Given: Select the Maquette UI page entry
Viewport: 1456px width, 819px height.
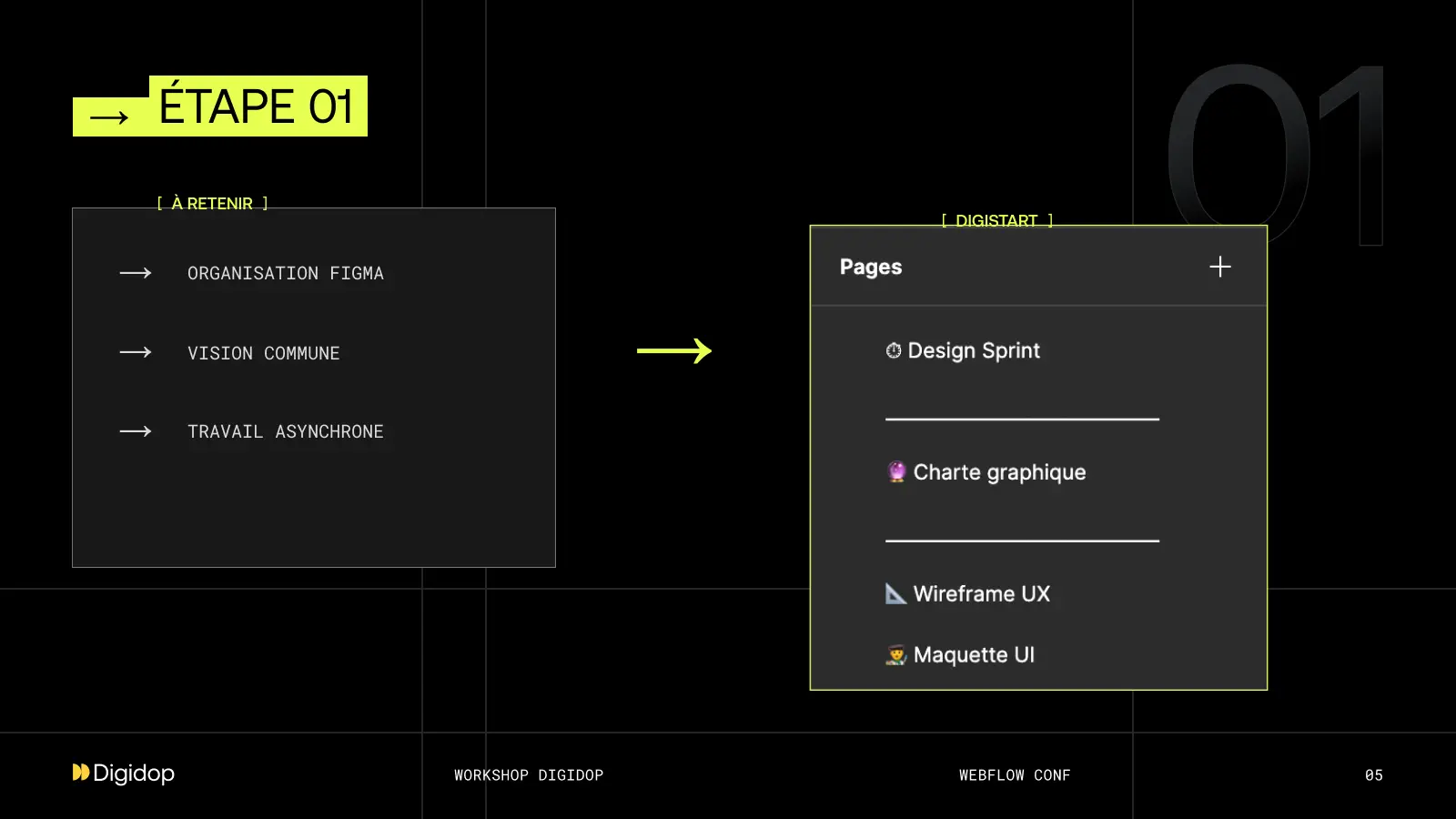Looking at the screenshot, I should click(973, 654).
